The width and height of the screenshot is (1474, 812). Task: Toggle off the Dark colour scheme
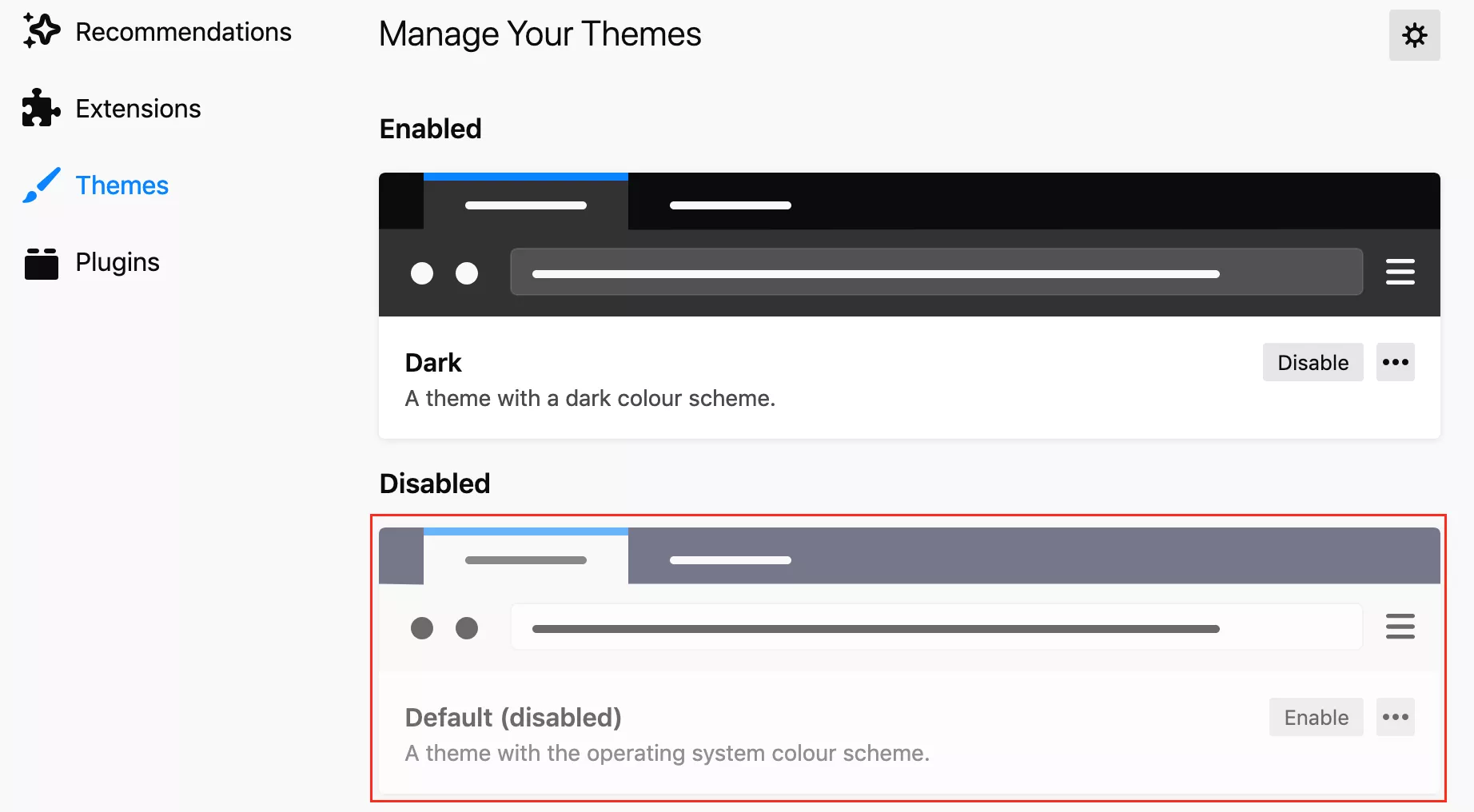coord(1312,362)
